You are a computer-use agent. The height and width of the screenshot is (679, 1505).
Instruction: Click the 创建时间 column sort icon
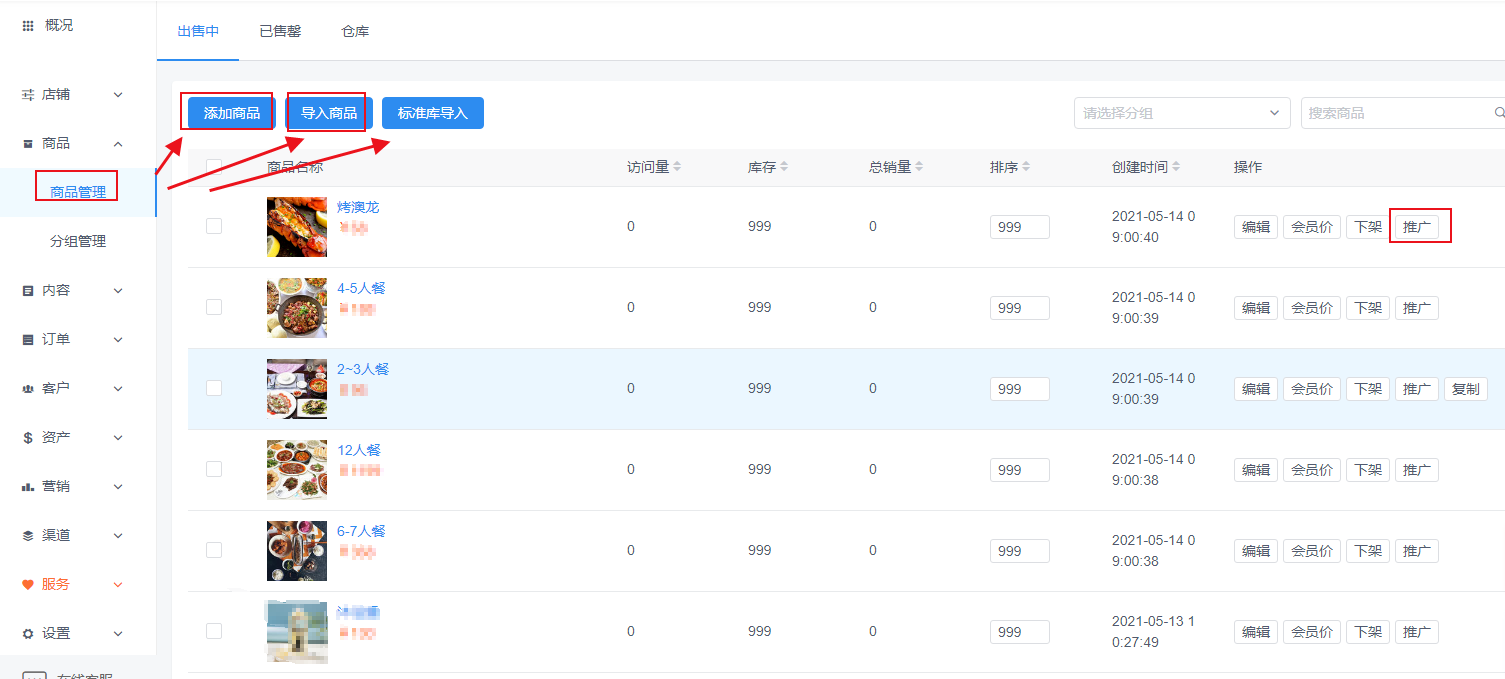1176,167
